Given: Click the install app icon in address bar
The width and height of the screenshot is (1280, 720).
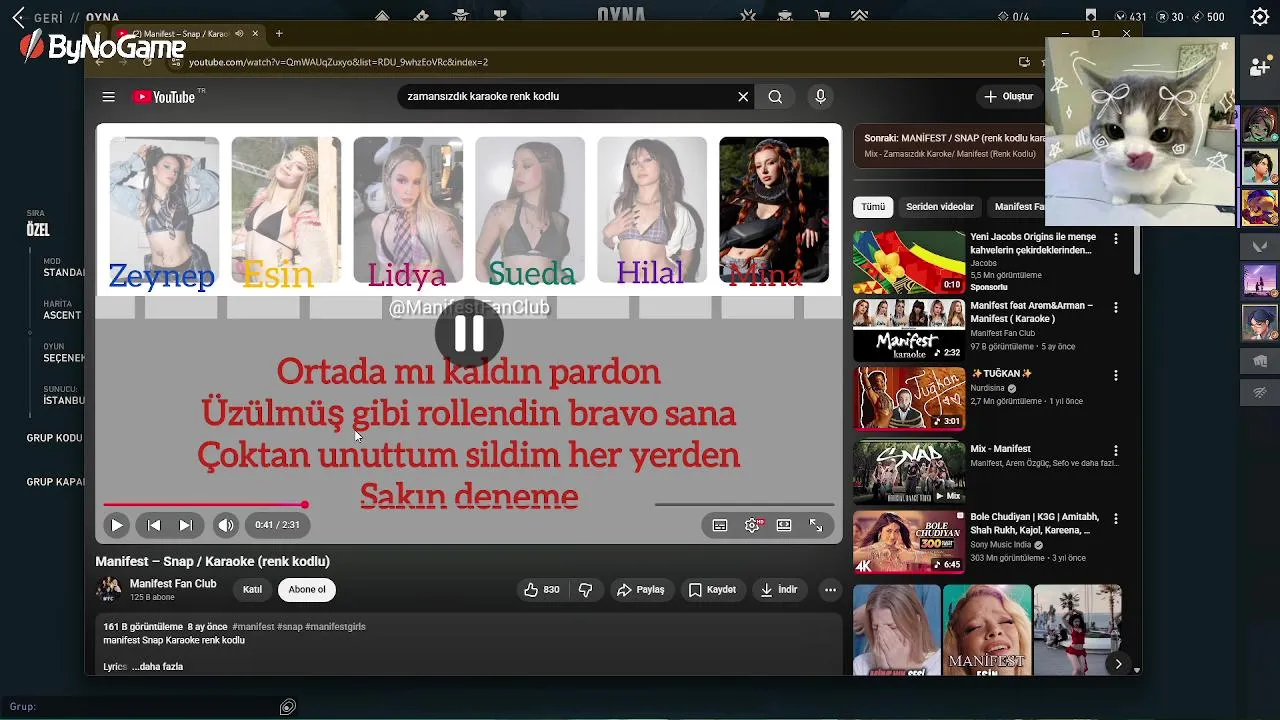Looking at the screenshot, I should click(x=1024, y=62).
